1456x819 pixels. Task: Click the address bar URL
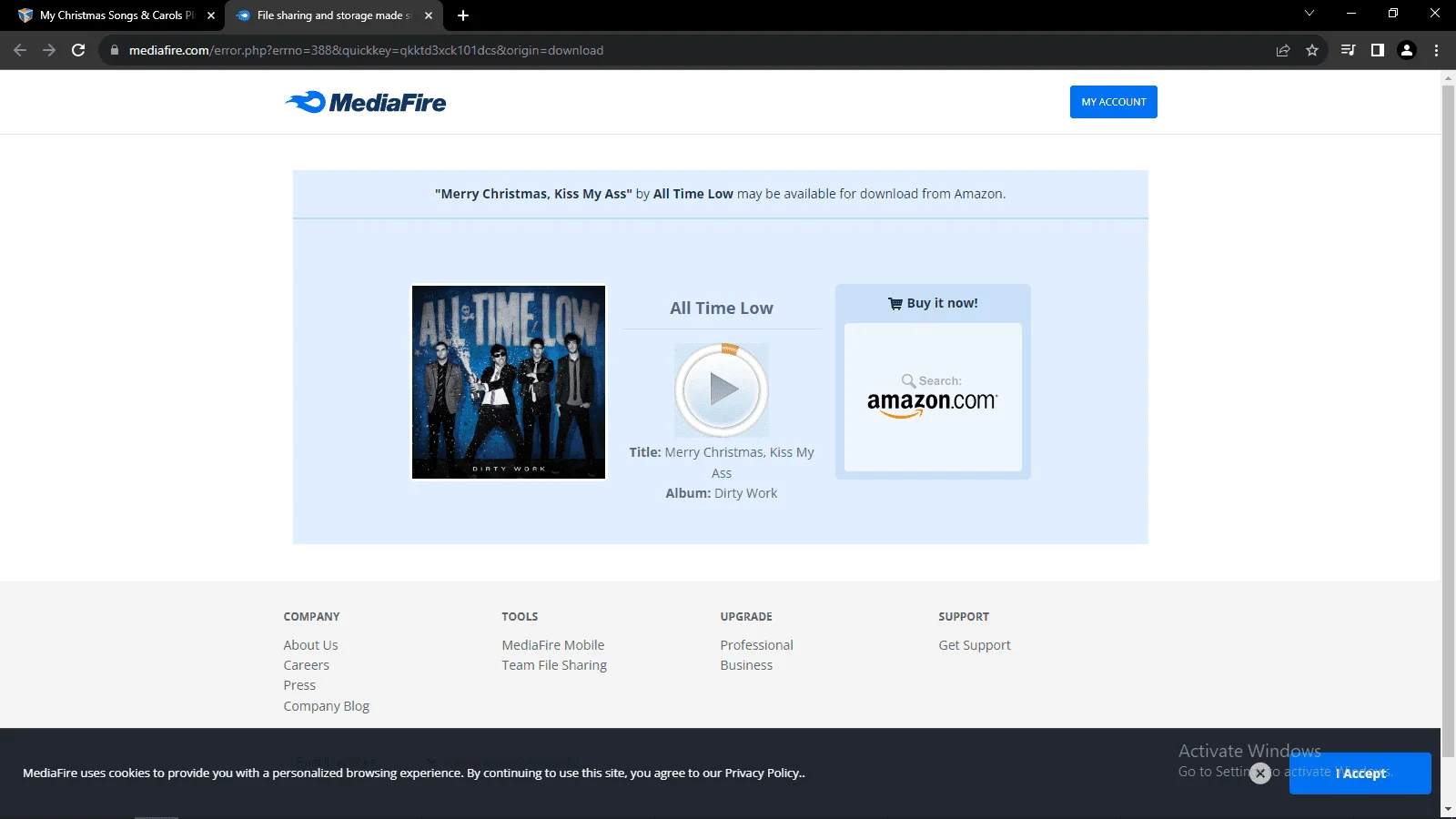click(x=366, y=50)
